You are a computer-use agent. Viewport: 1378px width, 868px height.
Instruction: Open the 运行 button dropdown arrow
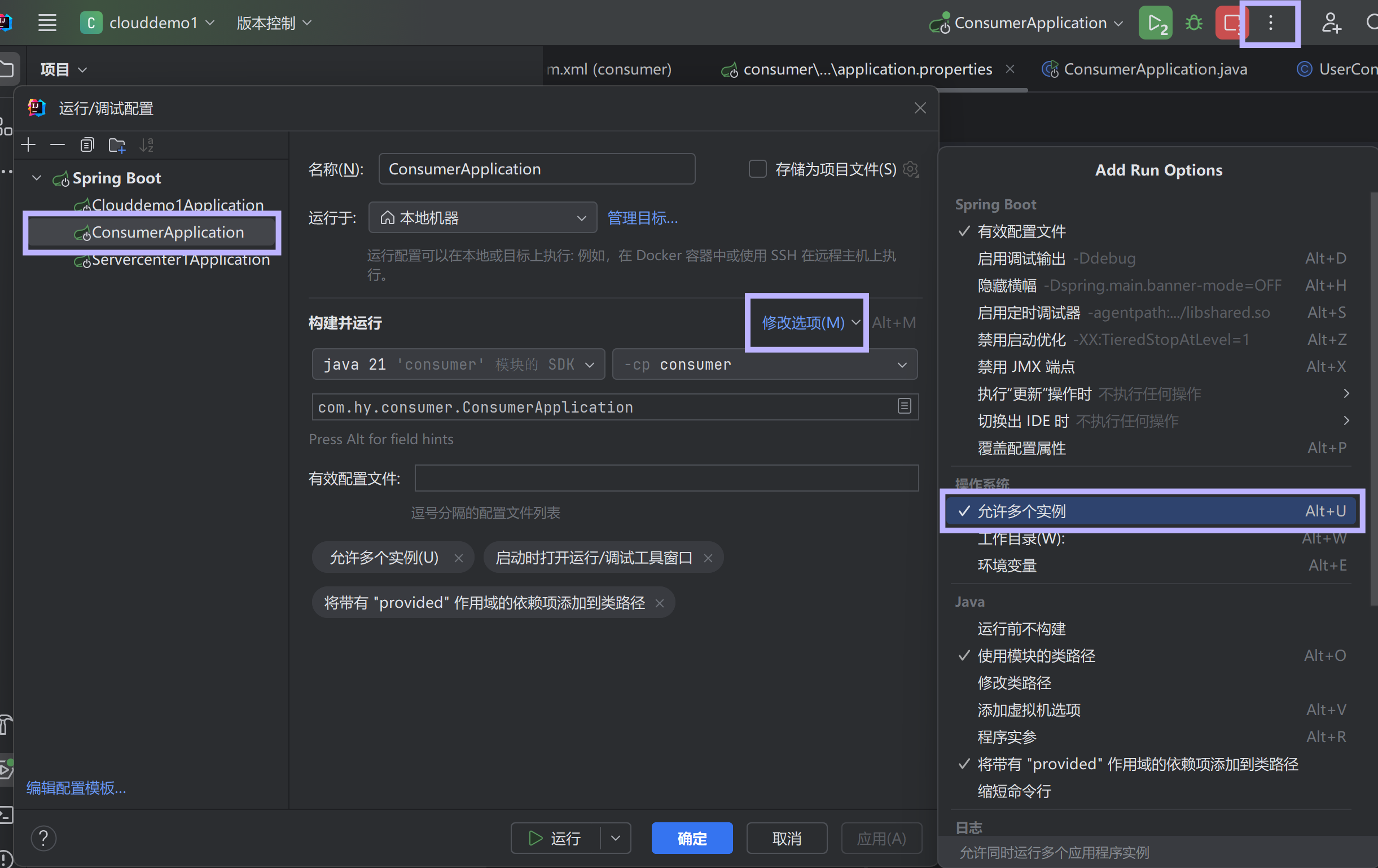point(615,838)
